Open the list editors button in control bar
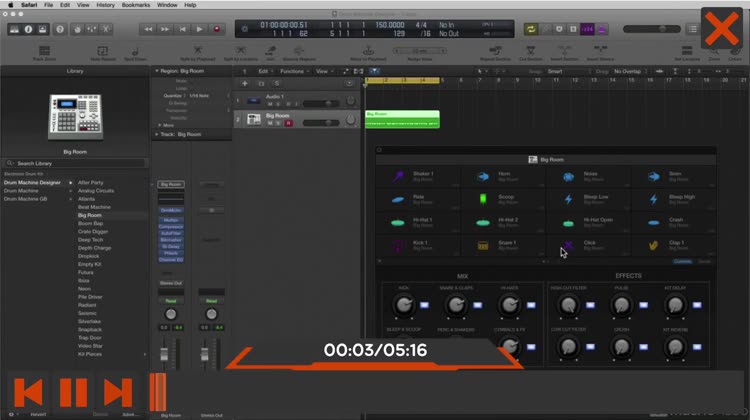Viewport: 750px width, 420px height. coord(693,29)
